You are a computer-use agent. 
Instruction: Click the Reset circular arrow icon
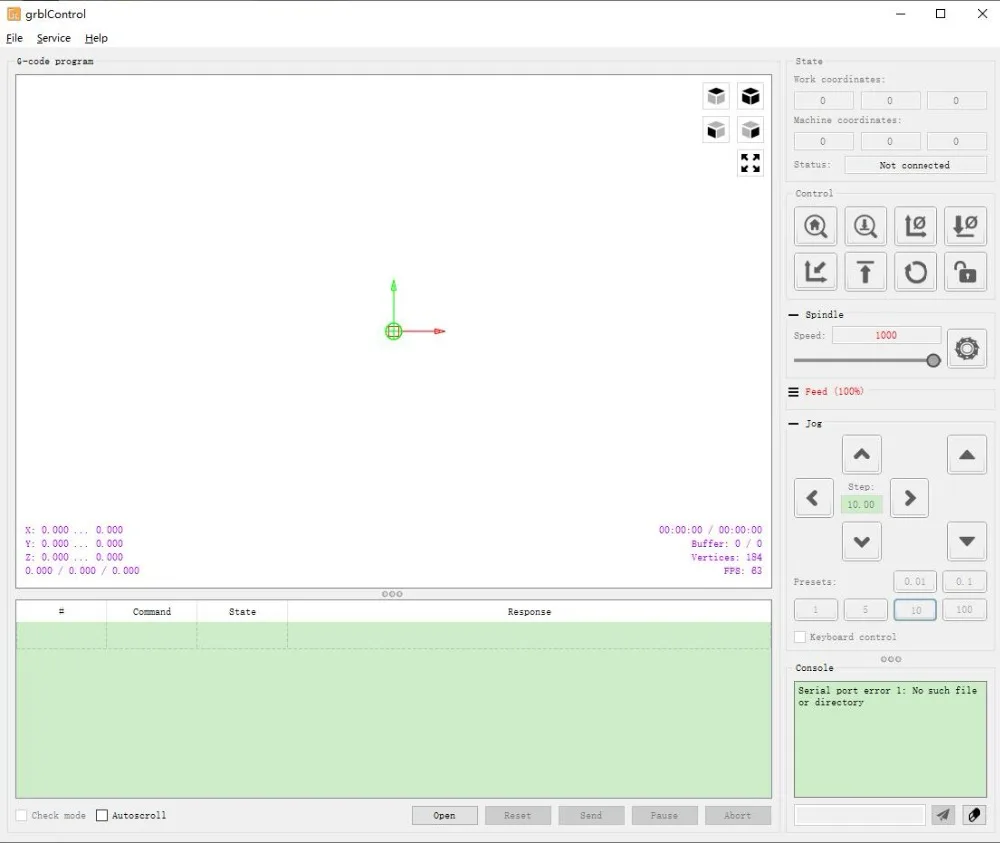click(x=915, y=272)
